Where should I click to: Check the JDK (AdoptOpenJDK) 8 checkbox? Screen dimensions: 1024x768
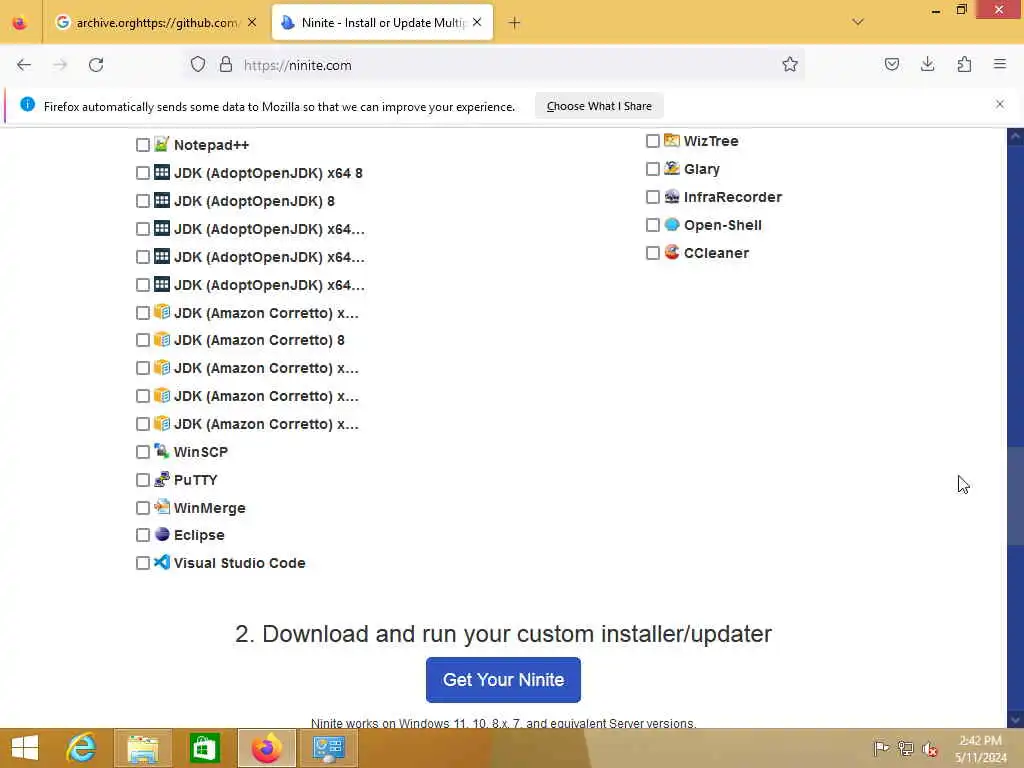pos(143,200)
